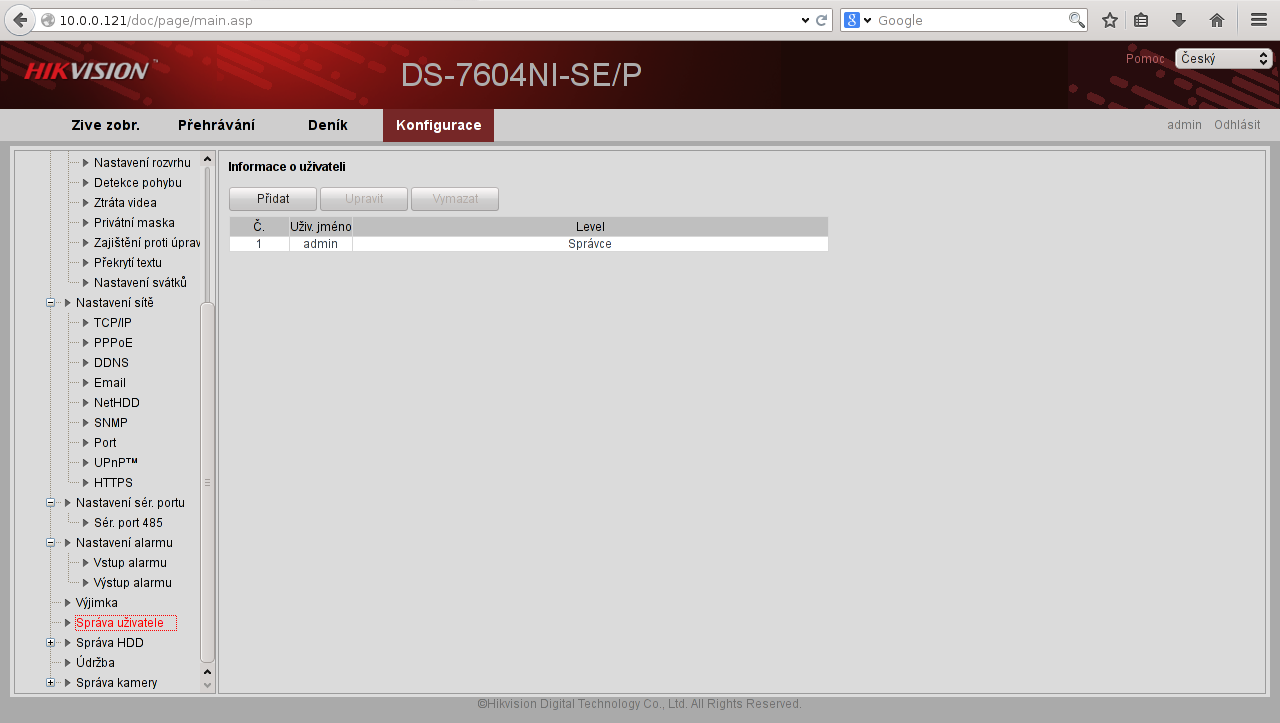The image size is (1280, 723).
Task: Open the browser hamburger menu
Action: coord(1259,20)
